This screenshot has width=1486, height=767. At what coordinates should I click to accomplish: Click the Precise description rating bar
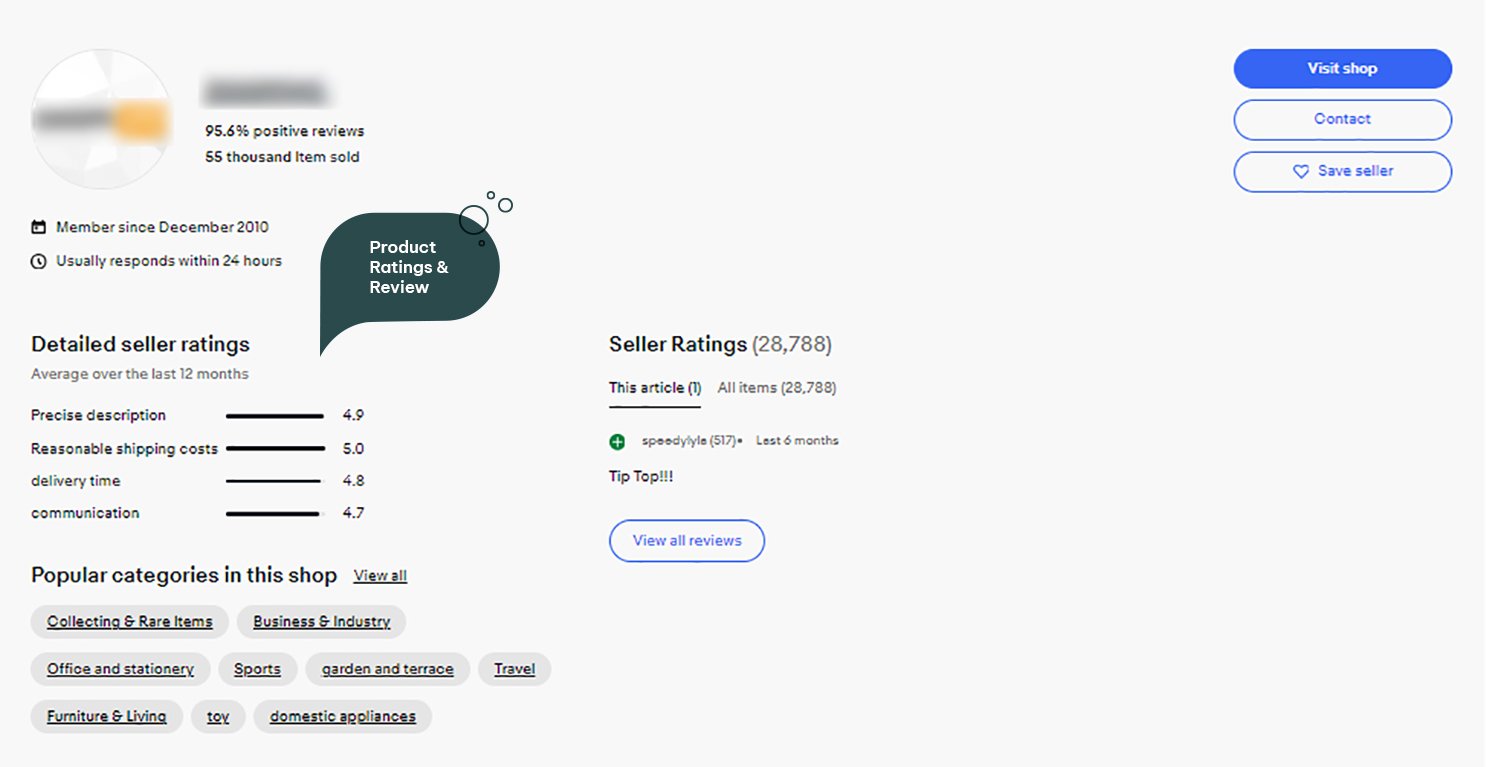[275, 416]
